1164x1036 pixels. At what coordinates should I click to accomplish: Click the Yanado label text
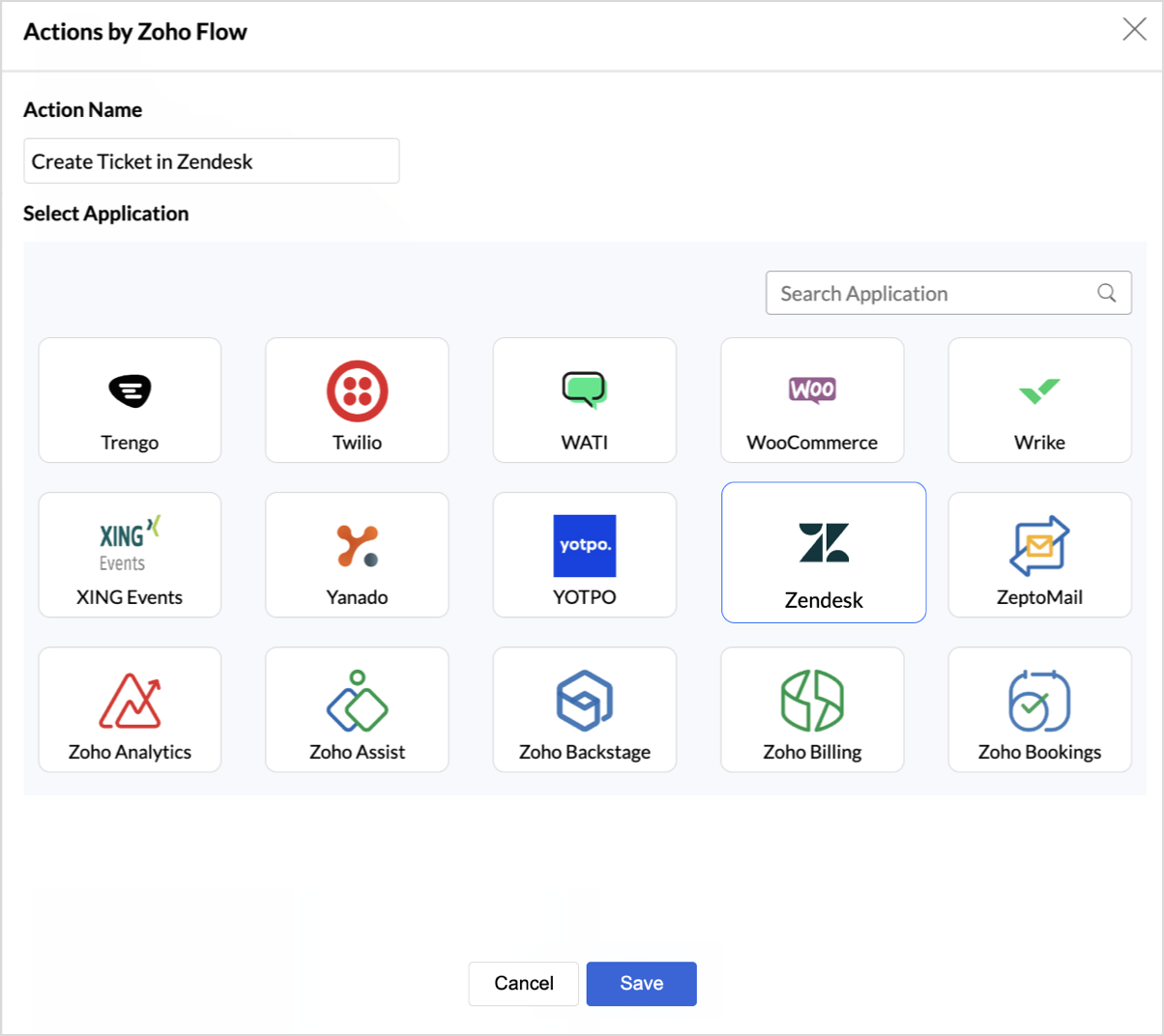pos(357,597)
